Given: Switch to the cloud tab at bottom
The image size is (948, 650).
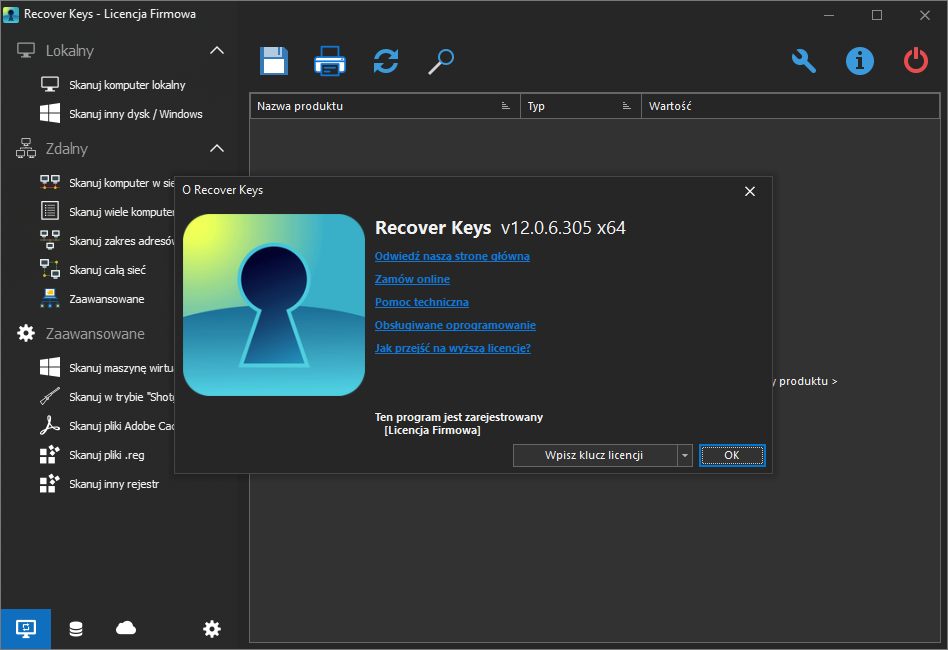Looking at the screenshot, I should tap(126, 629).
